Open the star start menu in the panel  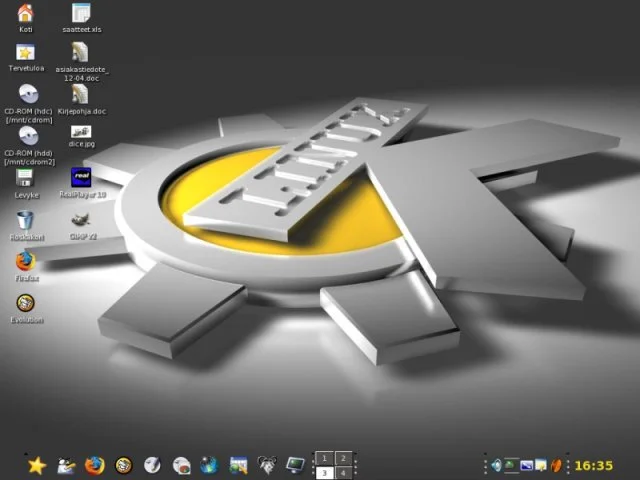click(x=37, y=465)
